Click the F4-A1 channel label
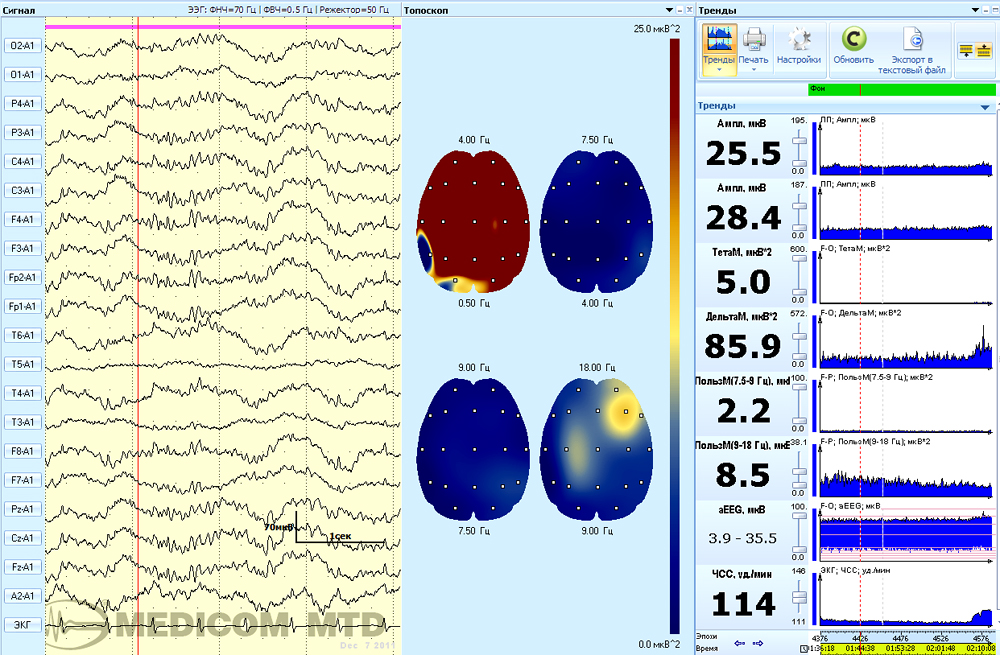 click(x=22, y=219)
